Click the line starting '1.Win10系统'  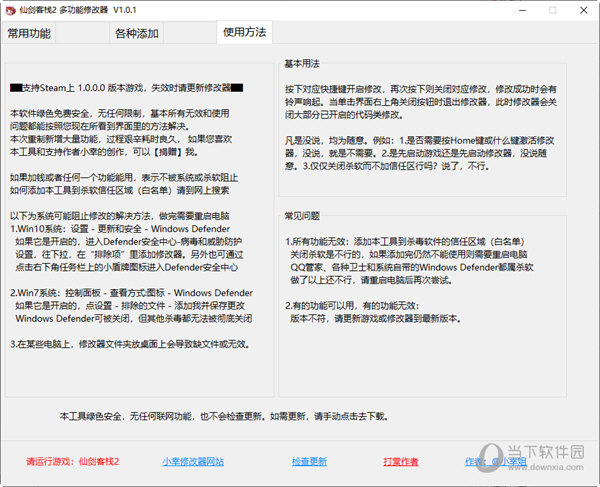coord(120,229)
